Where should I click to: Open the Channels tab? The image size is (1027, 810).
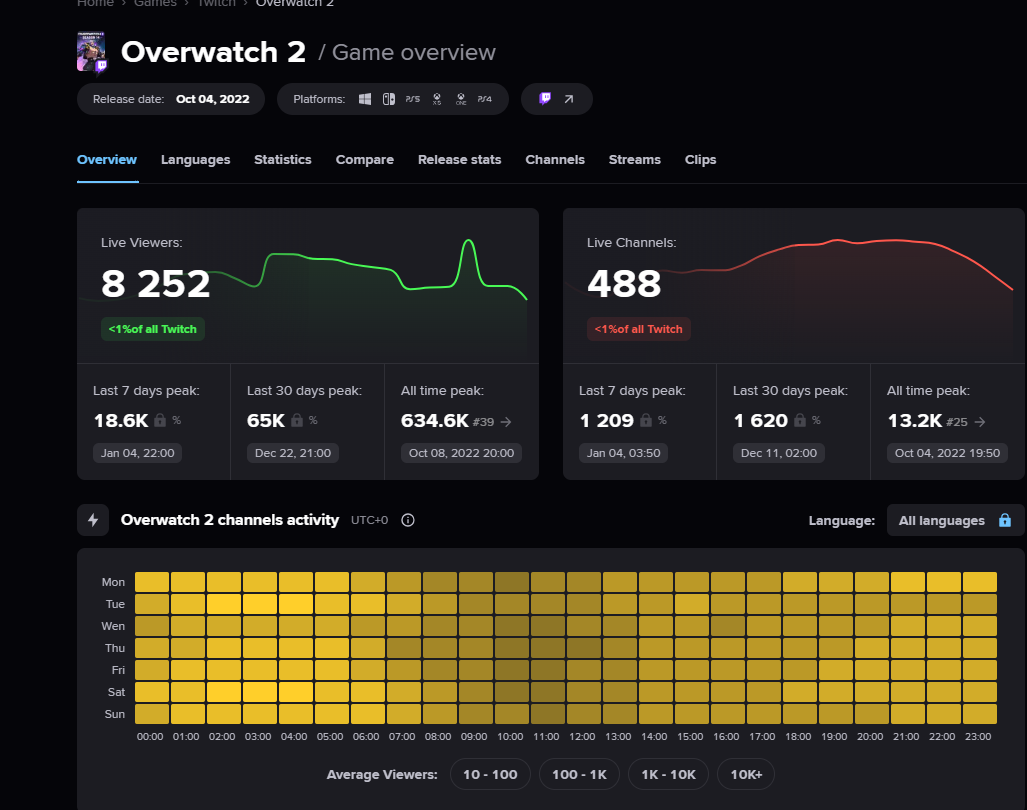tap(555, 160)
